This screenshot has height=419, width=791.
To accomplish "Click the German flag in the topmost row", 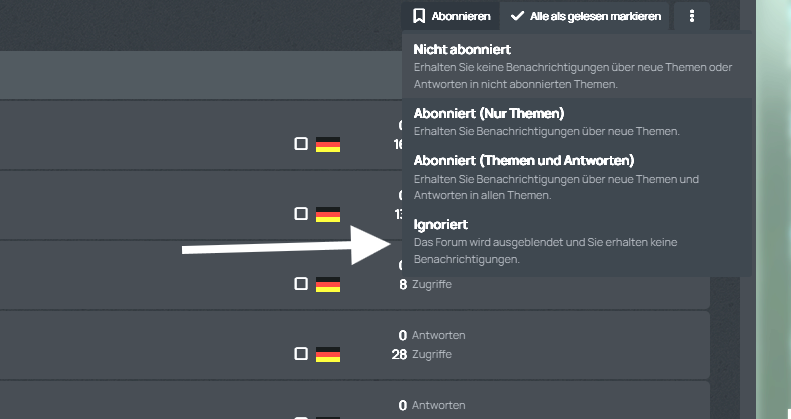I will pos(328,144).
